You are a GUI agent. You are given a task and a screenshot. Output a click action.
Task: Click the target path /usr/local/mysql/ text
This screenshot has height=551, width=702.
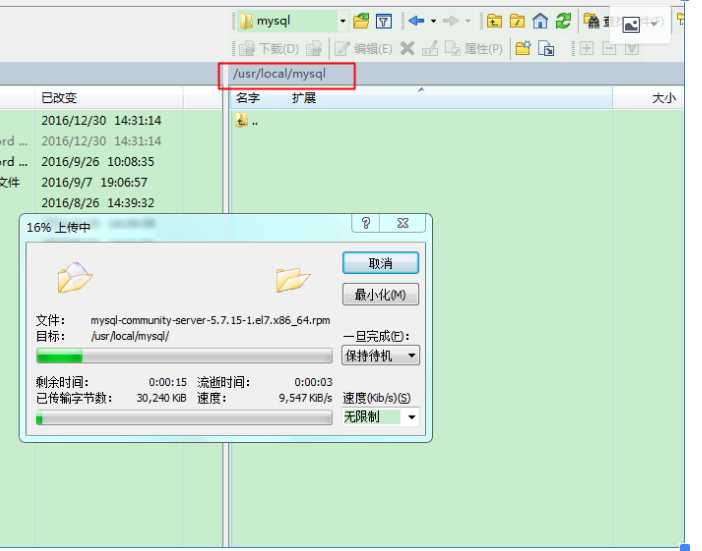pyautogui.click(x=130, y=336)
